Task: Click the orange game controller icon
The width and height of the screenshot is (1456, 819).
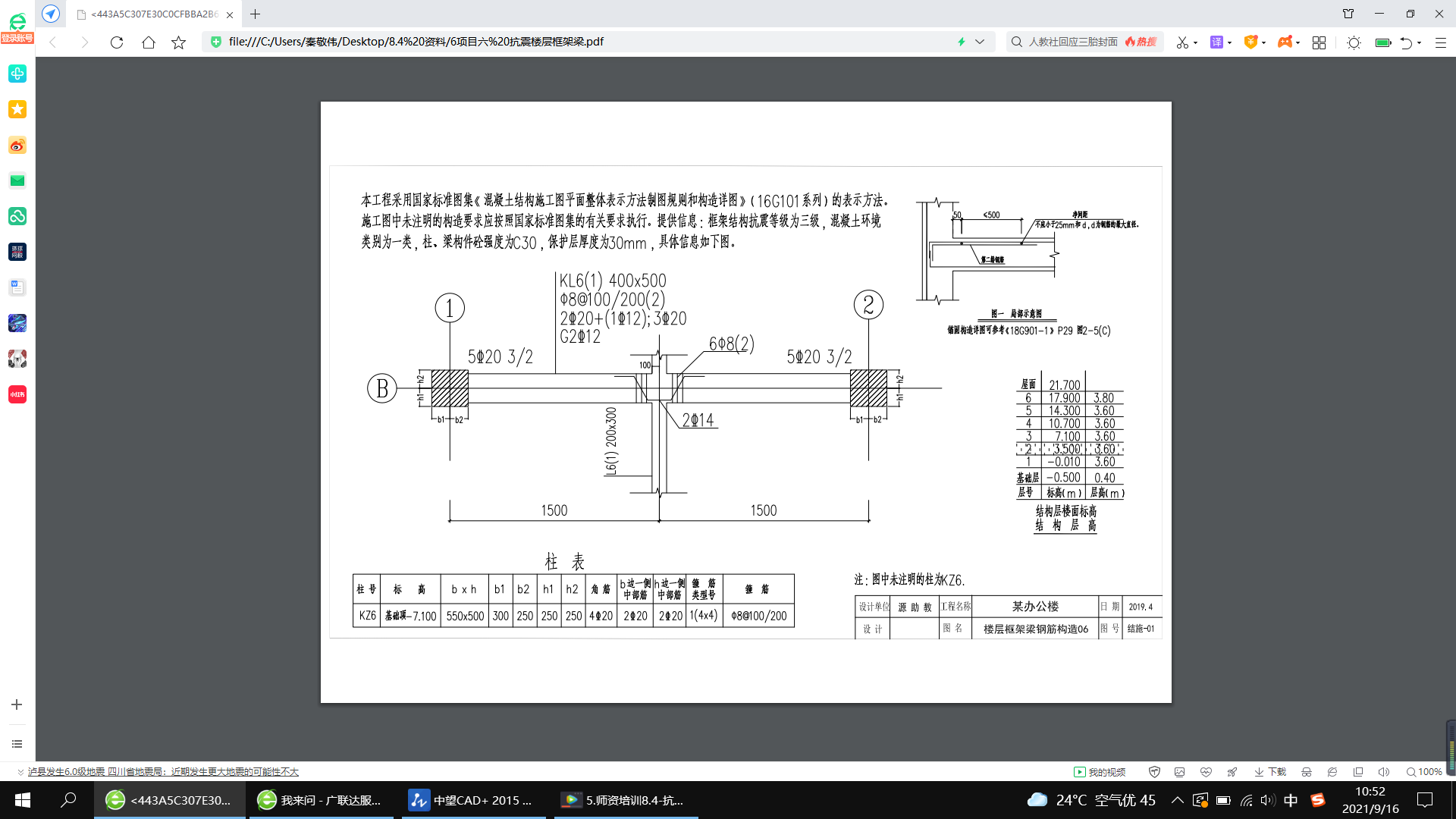Action: click(x=1285, y=42)
